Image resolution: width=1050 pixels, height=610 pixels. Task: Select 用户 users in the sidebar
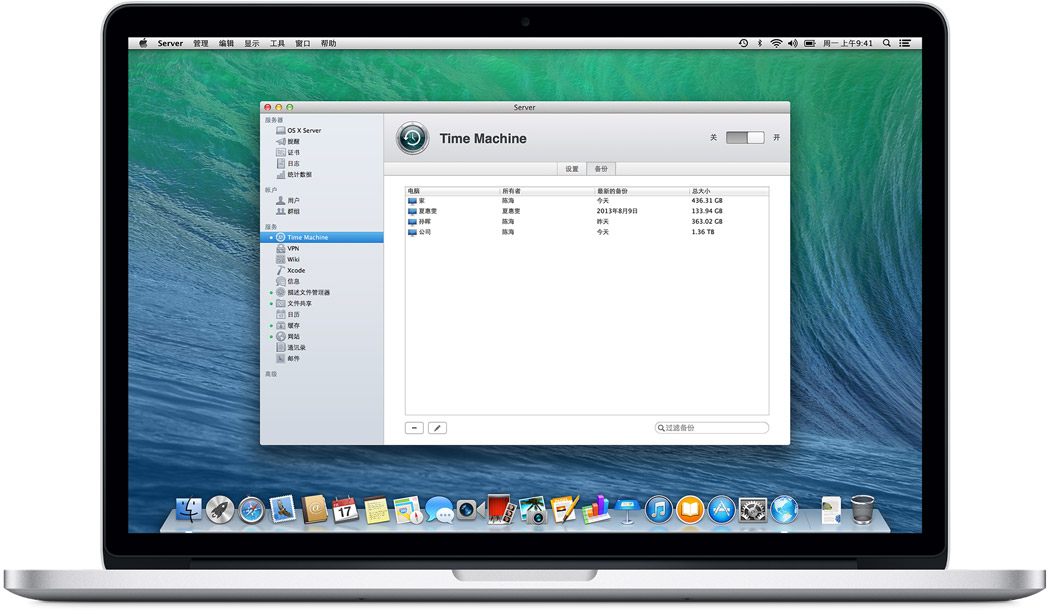tap(288, 200)
